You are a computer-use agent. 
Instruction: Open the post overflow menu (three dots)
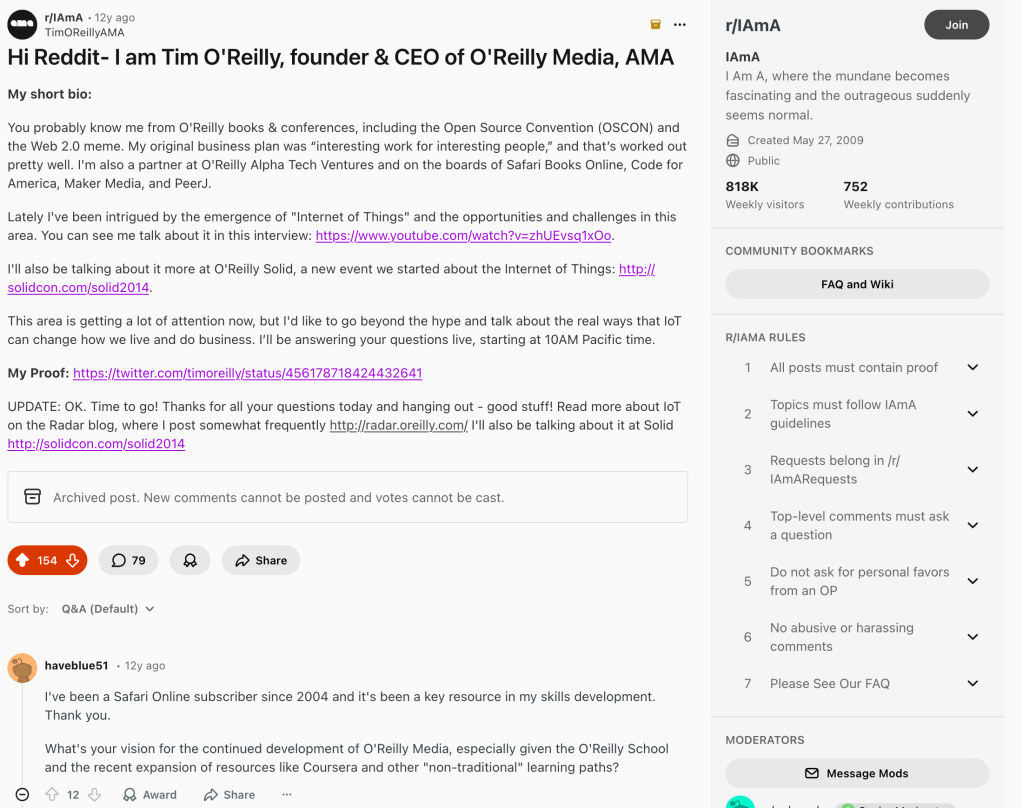(x=680, y=24)
